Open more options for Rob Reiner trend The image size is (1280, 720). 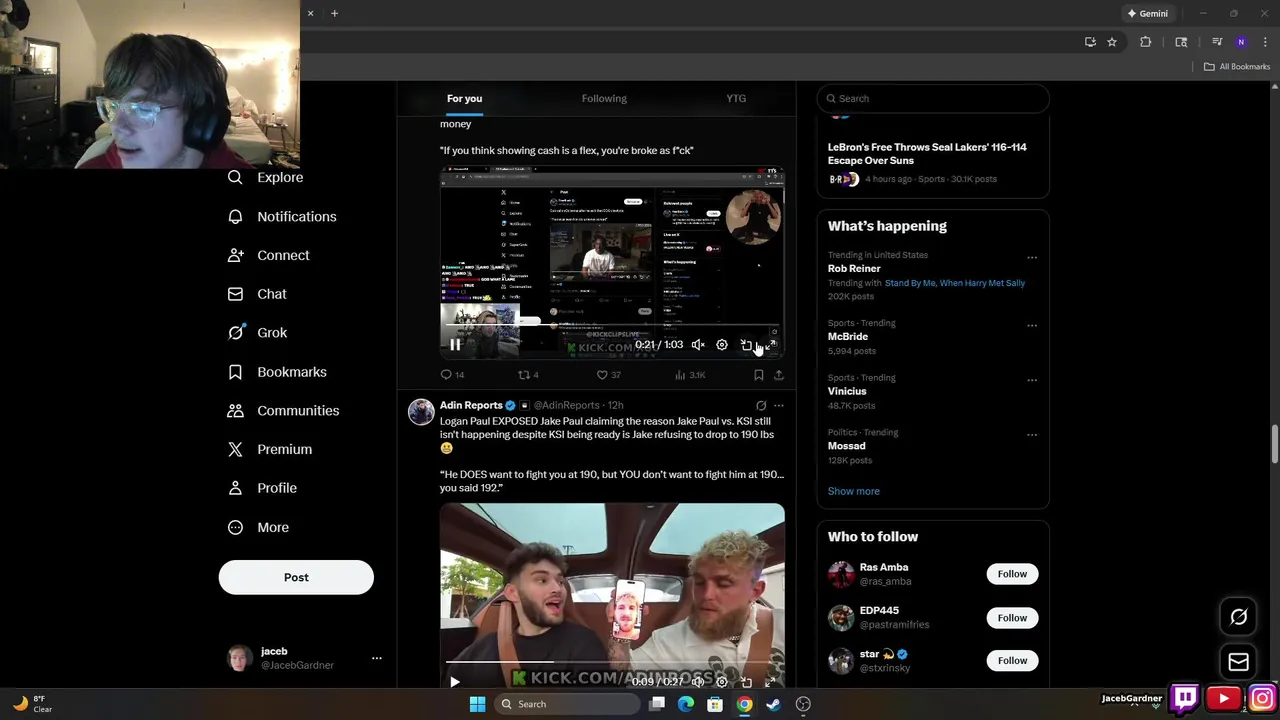coord(1032,258)
